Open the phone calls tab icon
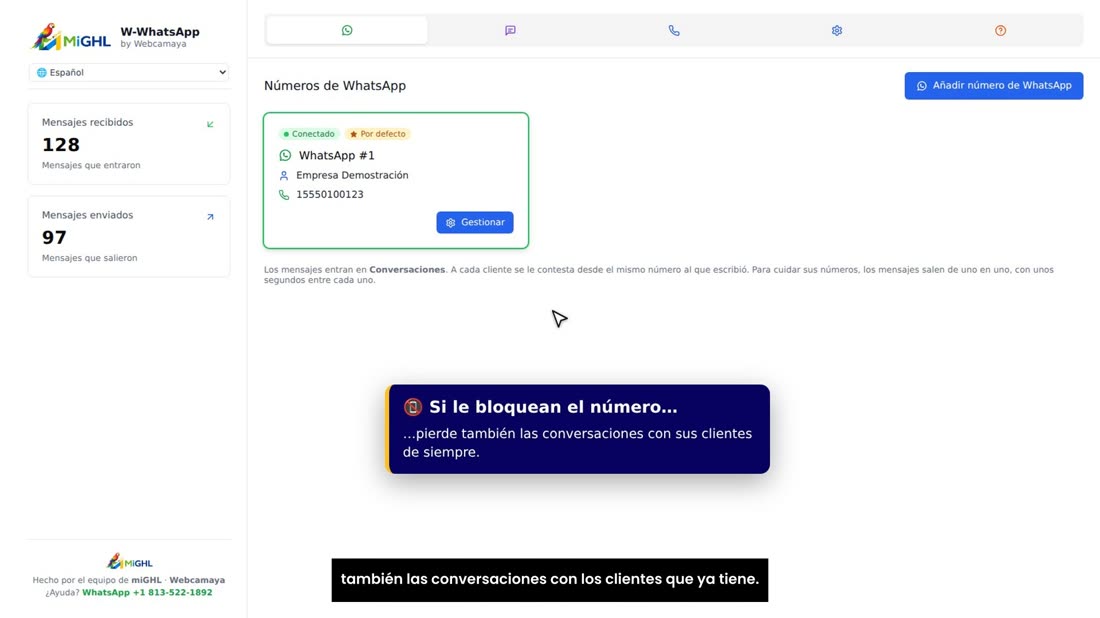 tap(673, 30)
